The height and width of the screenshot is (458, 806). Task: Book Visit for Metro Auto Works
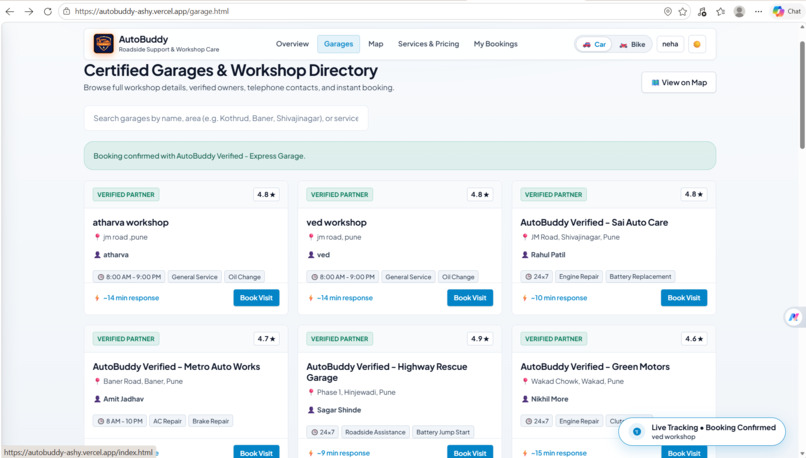256,452
